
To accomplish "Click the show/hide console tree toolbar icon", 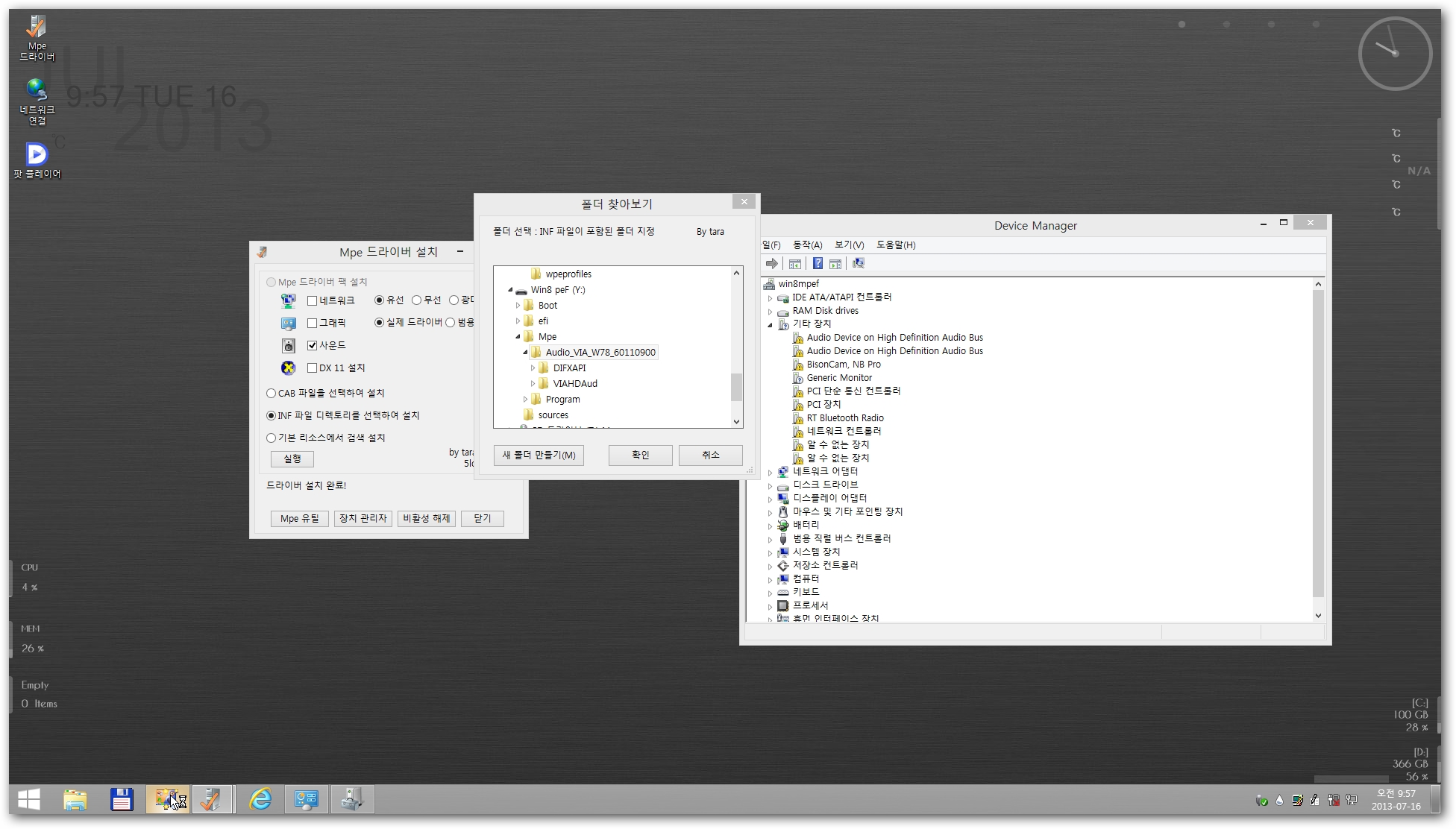I will point(795,264).
